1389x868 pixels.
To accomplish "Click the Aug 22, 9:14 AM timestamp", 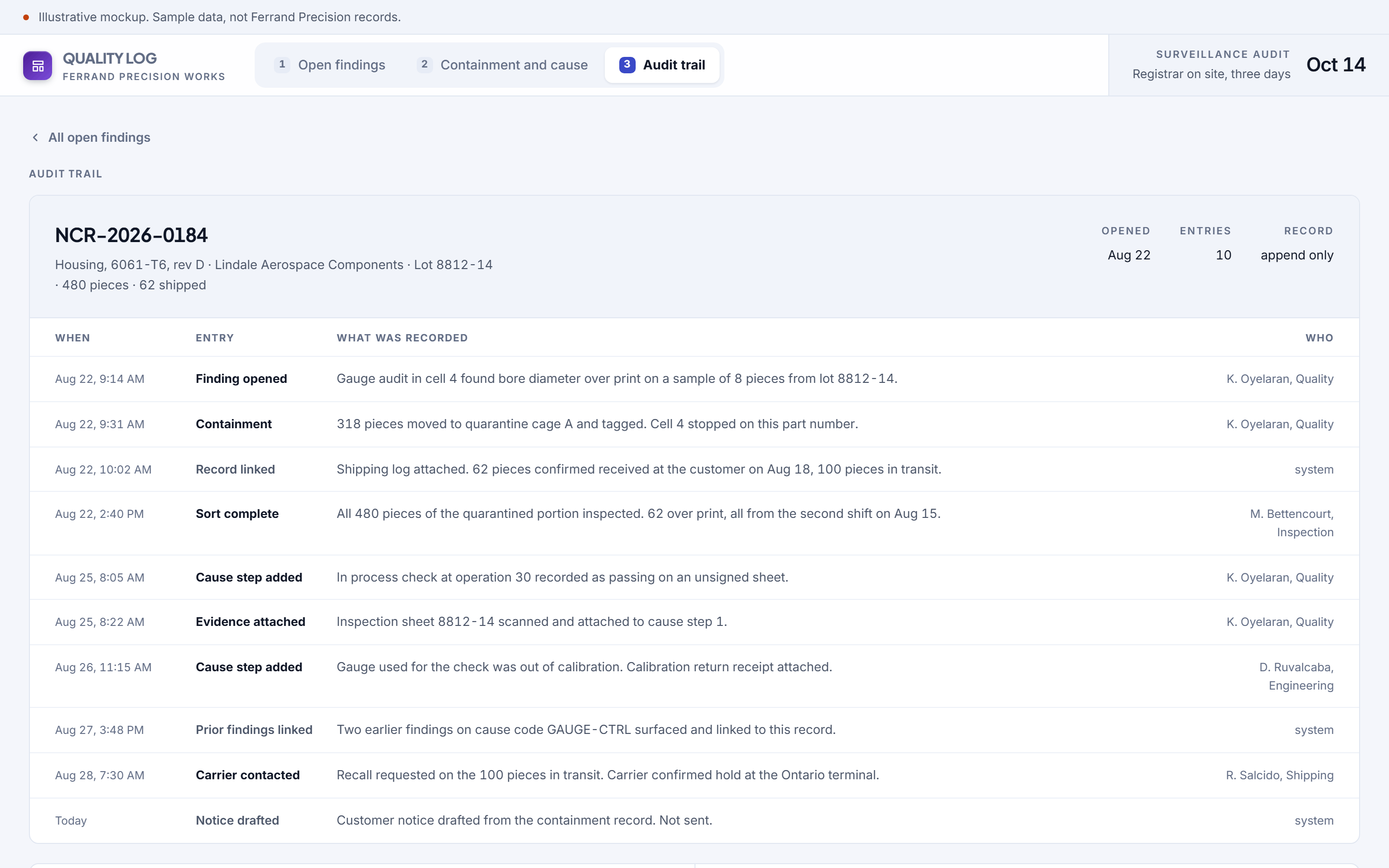I will pyautogui.click(x=100, y=379).
